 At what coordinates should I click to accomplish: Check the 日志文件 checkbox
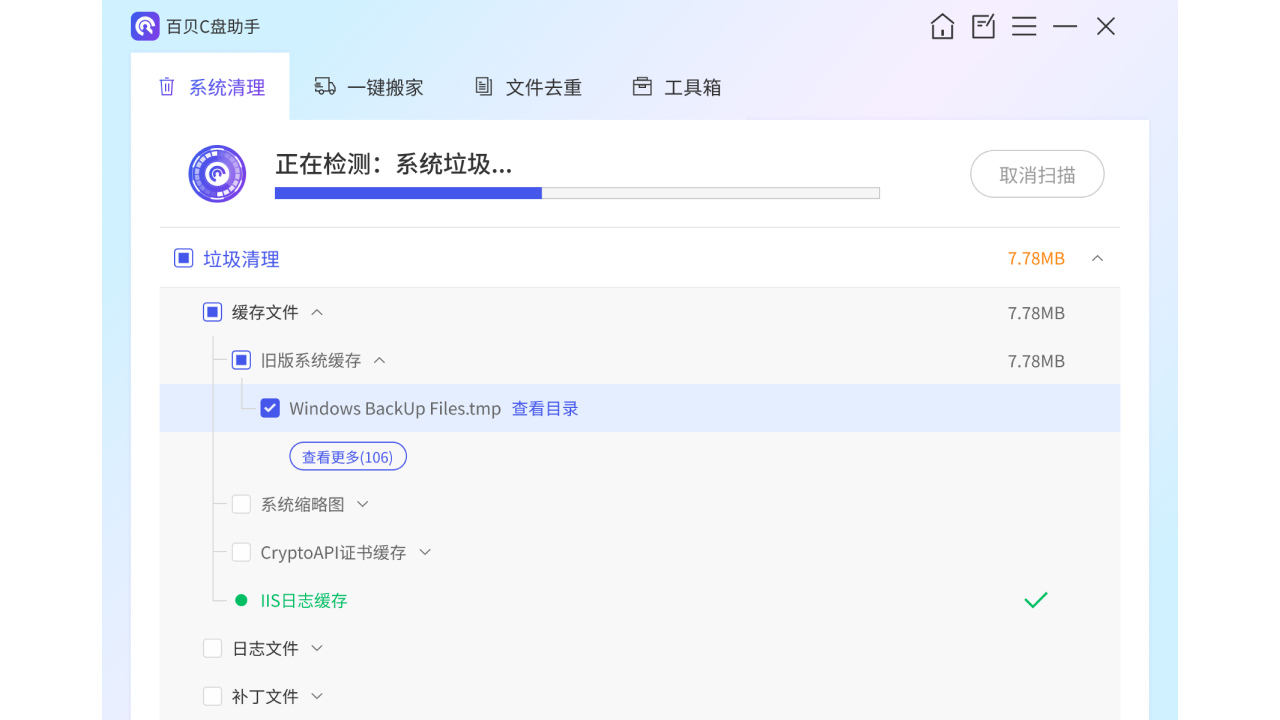click(212, 647)
